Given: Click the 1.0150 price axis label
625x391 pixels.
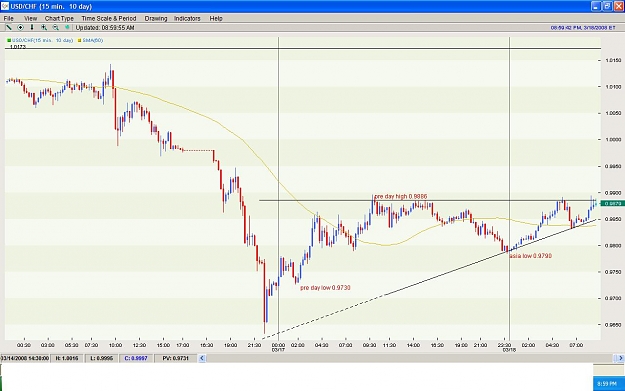Looking at the screenshot, I should coord(613,60).
